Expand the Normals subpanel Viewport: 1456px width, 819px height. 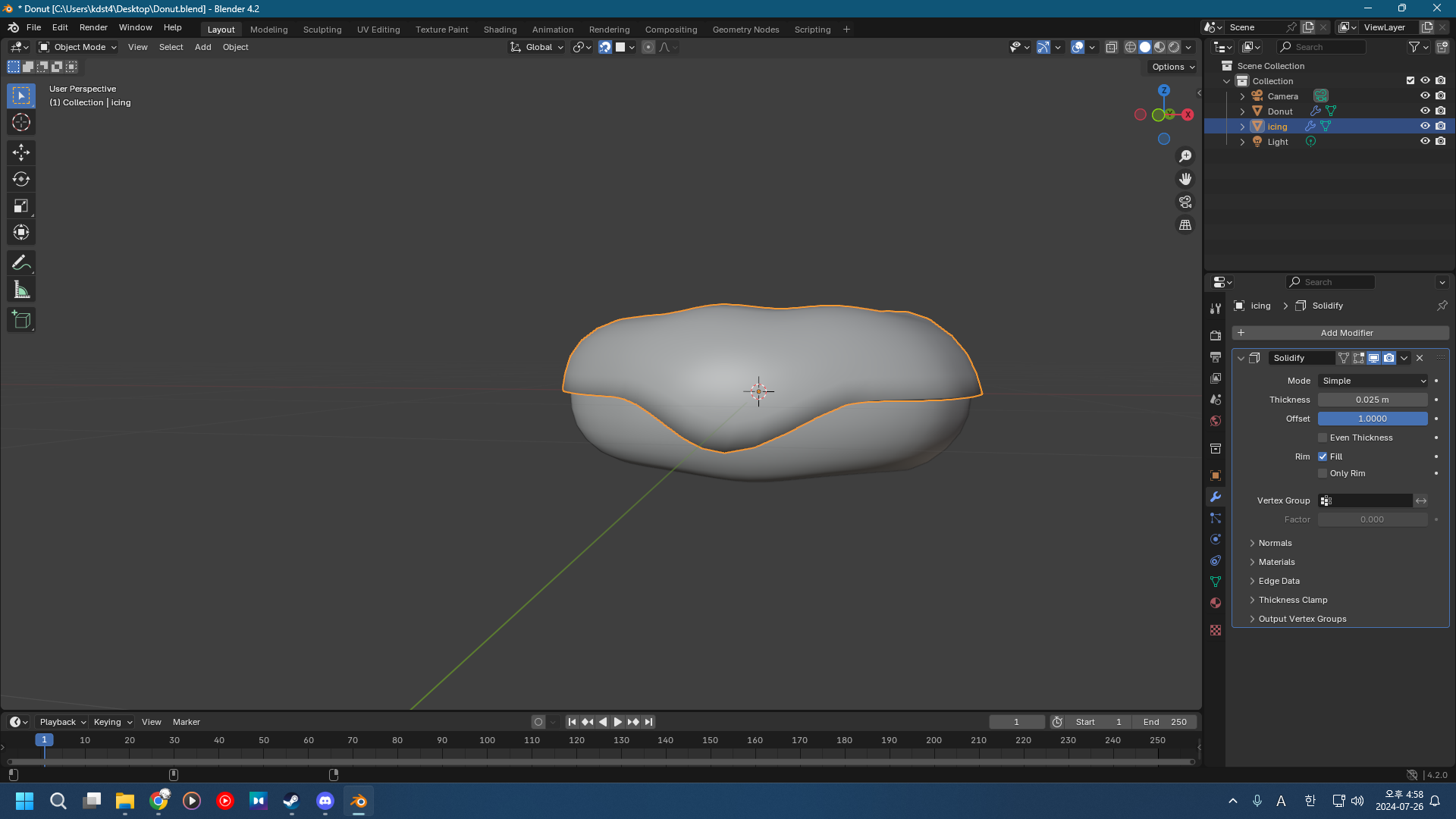(x=1274, y=543)
